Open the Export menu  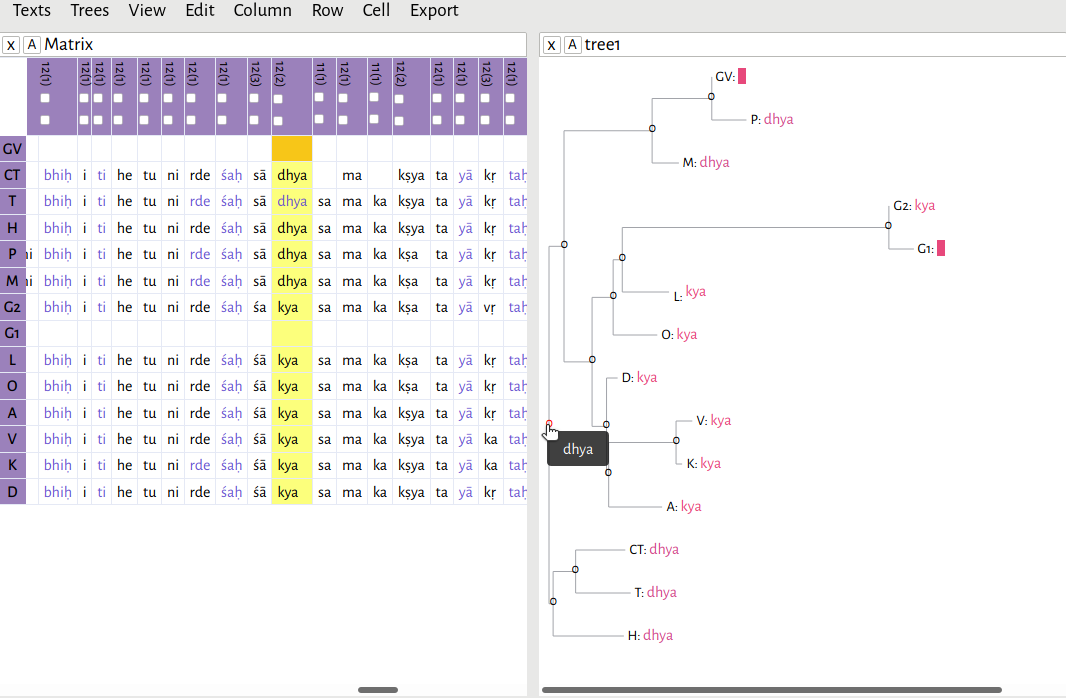pyautogui.click(x=433, y=11)
